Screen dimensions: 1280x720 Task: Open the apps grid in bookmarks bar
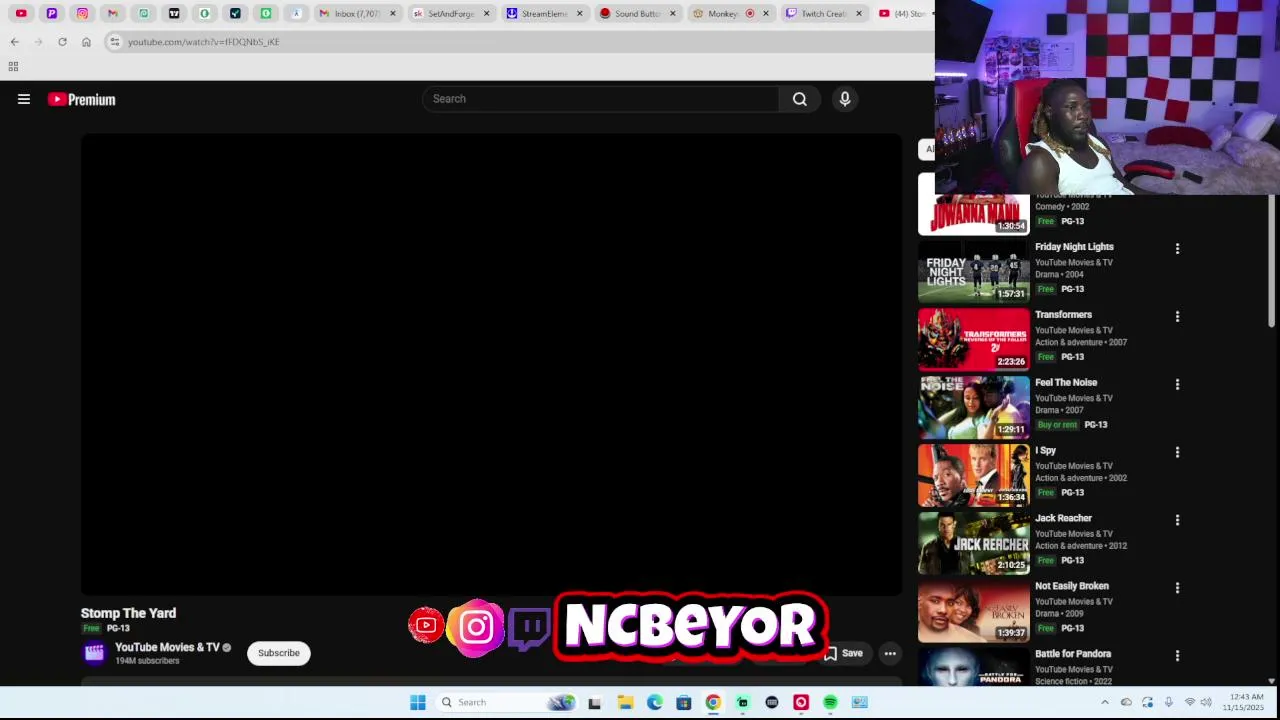[x=13, y=67]
